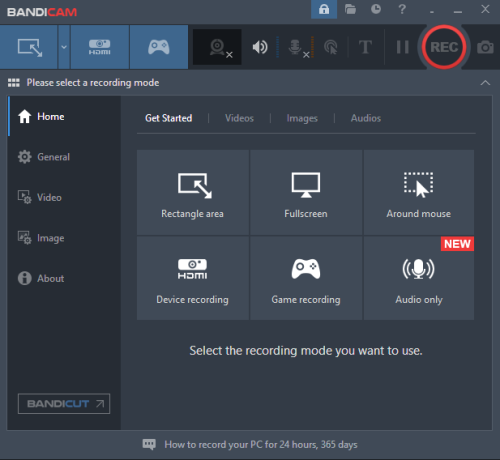The width and height of the screenshot is (500, 460).
Task: Open the Audios tab
Action: pyautogui.click(x=366, y=118)
